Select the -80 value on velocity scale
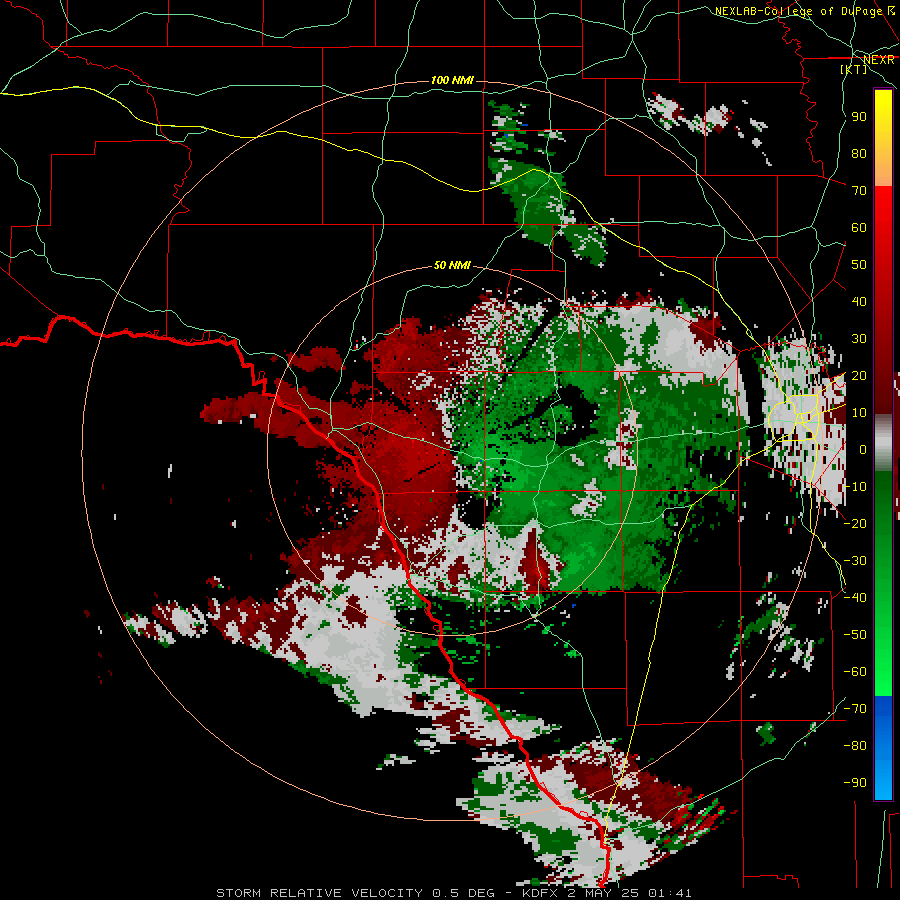The height and width of the screenshot is (900, 900). [855, 746]
